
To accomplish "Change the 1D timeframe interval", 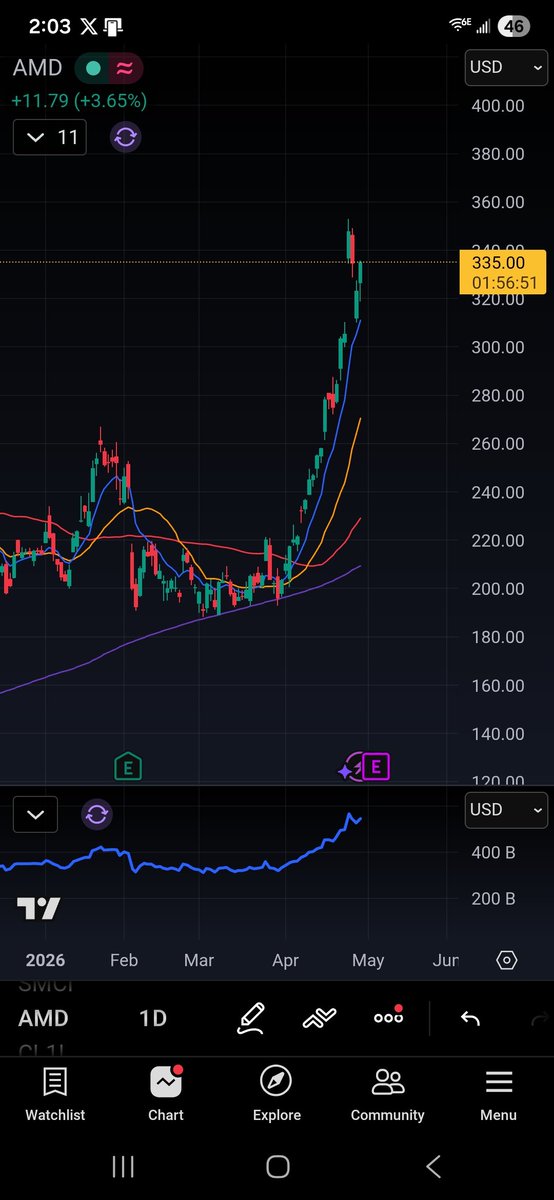I will [152, 1018].
